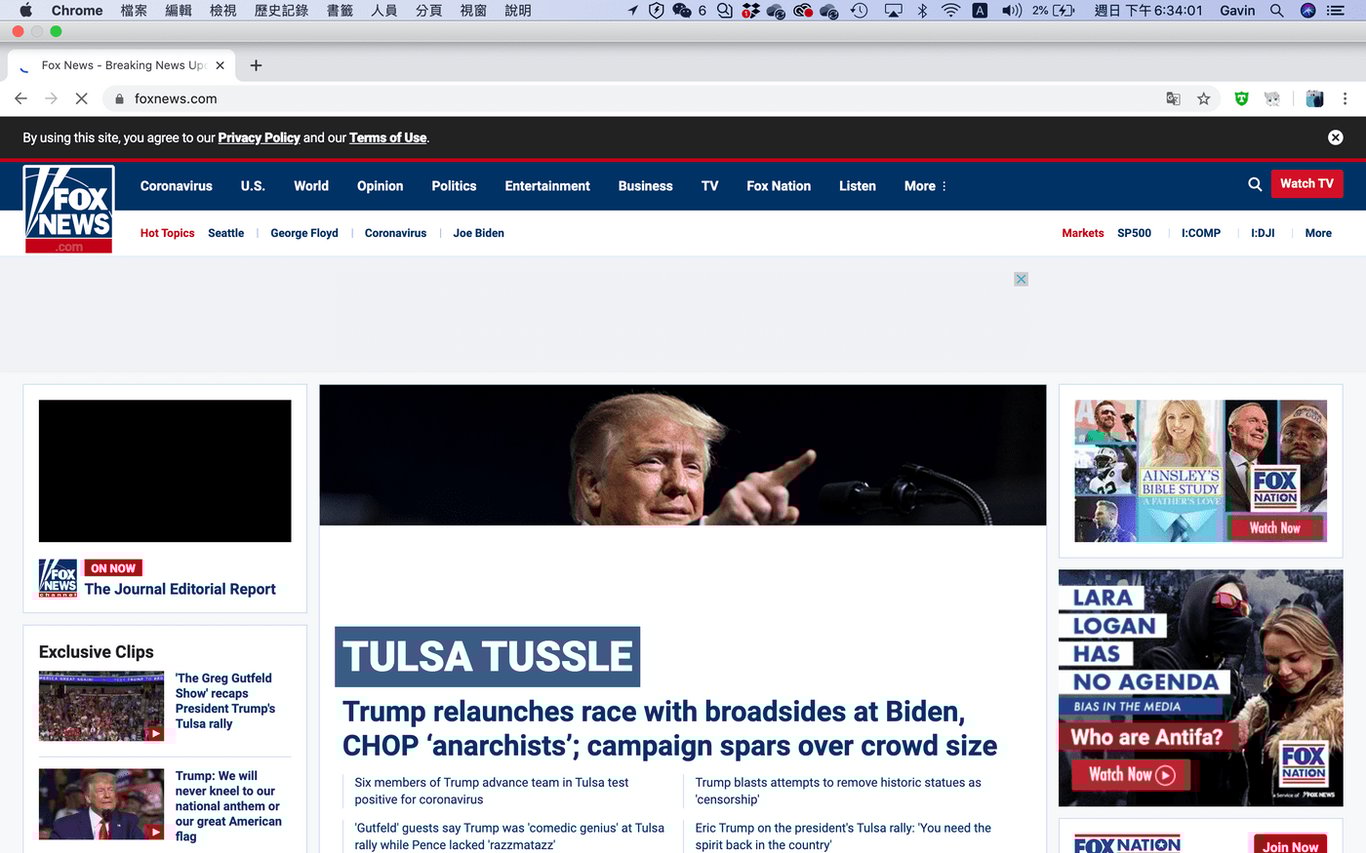Open the Joe Biden hot topic

click(x=478, y=233)
